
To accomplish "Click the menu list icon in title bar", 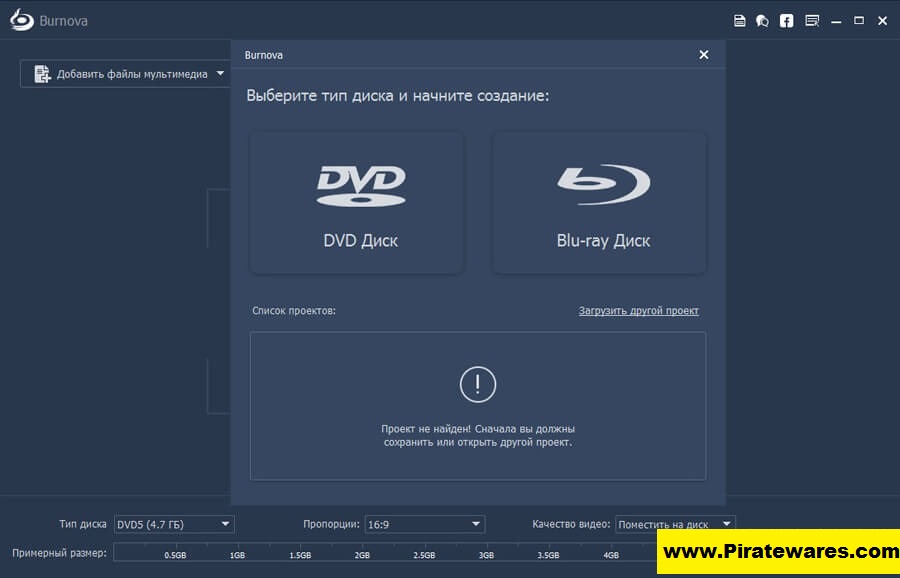I will point(812,20).
